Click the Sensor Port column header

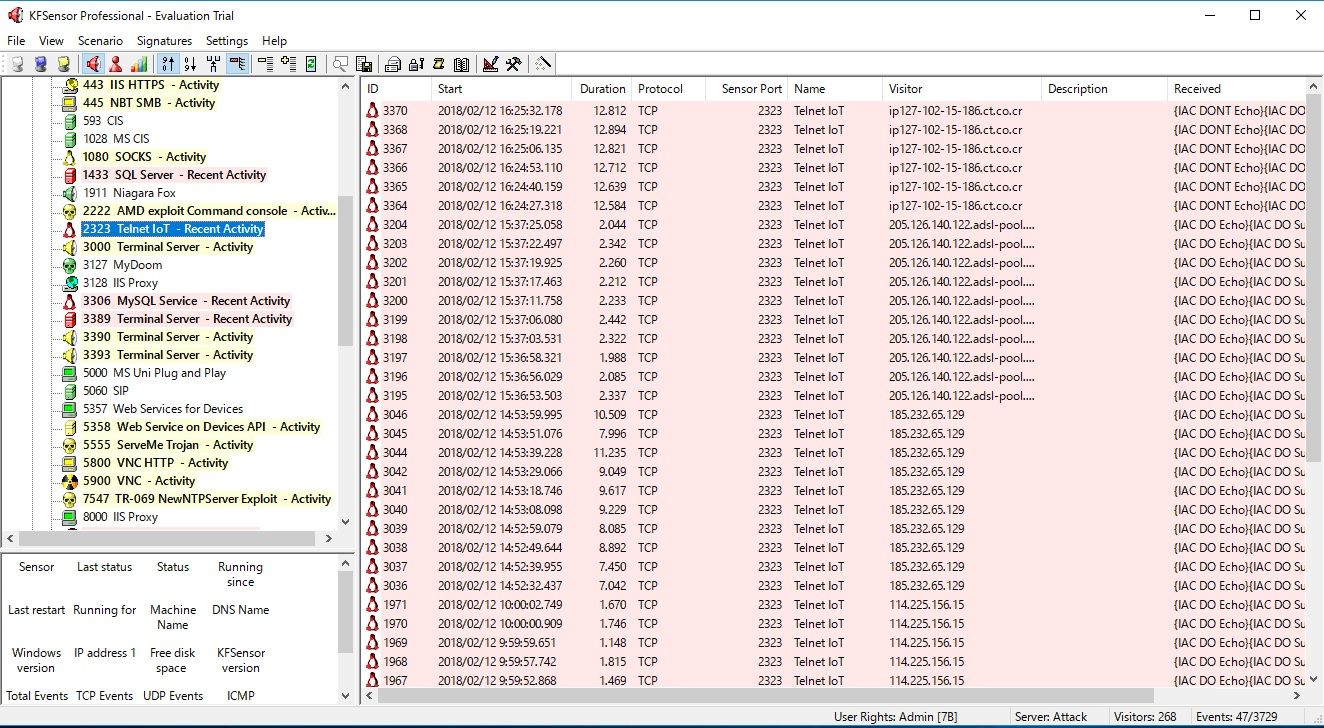point(746,89)
